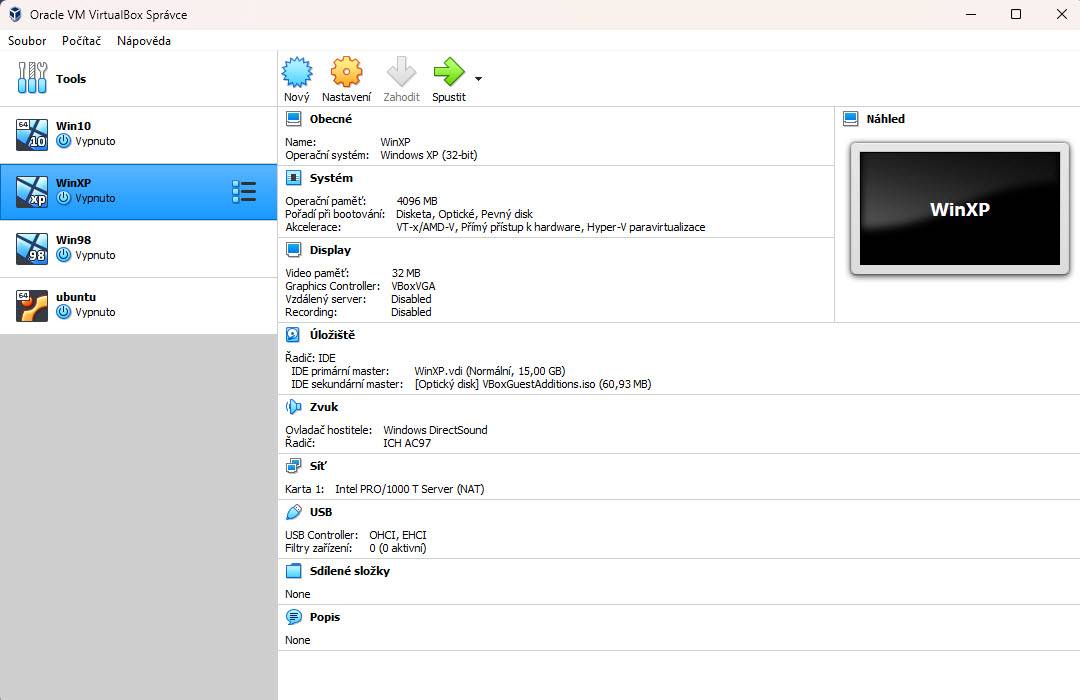
Task: Click the Win98 Vypnuto power state icon
Action: tap(63, 256)
